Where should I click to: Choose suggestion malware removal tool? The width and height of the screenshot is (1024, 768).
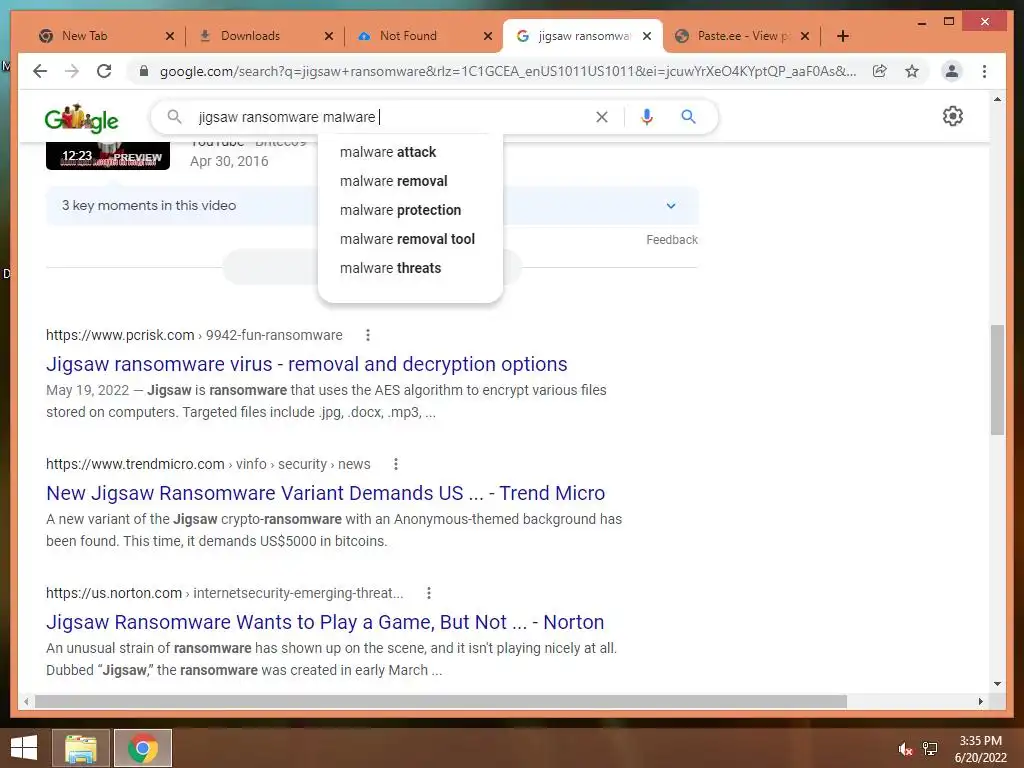pos(410,239)
